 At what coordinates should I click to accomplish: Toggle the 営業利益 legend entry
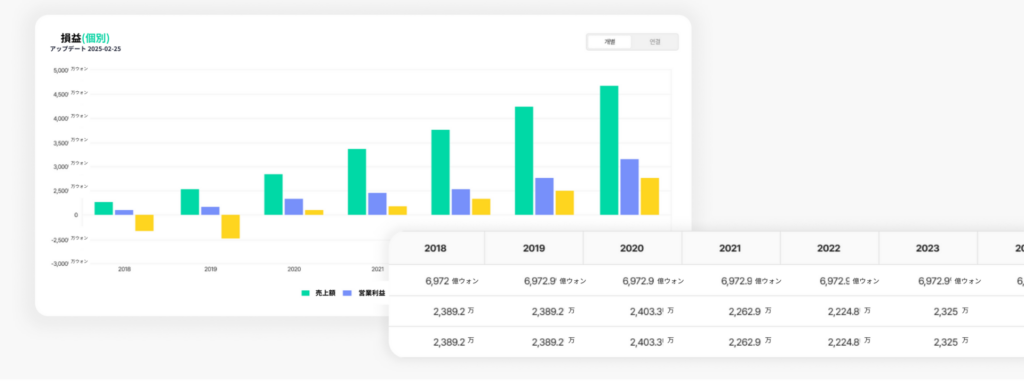click(x=363, y=293)
